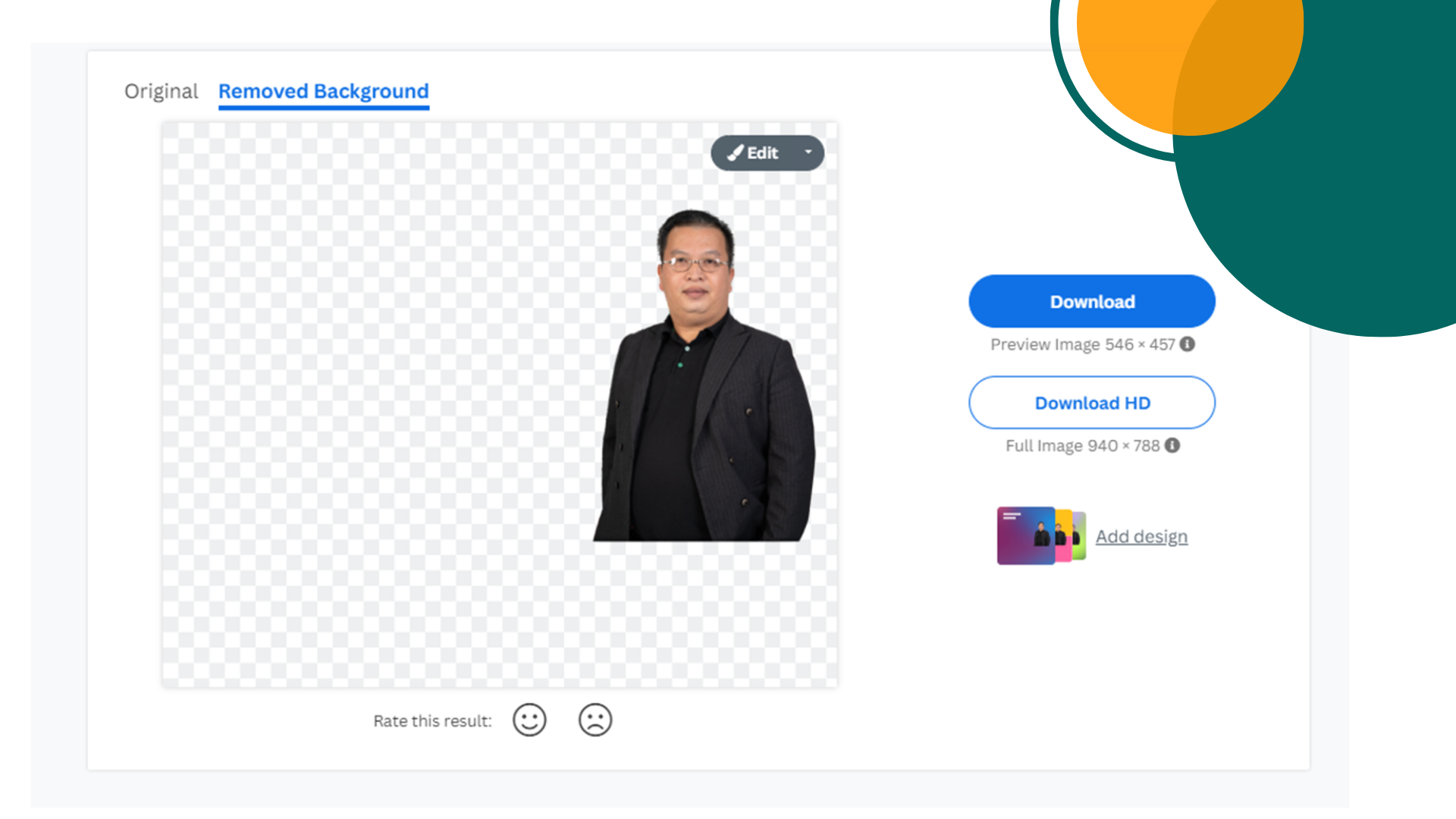Viewport: 1456px width, 819px height.
Task: Open the Add design link
Action: point(1141,537)
